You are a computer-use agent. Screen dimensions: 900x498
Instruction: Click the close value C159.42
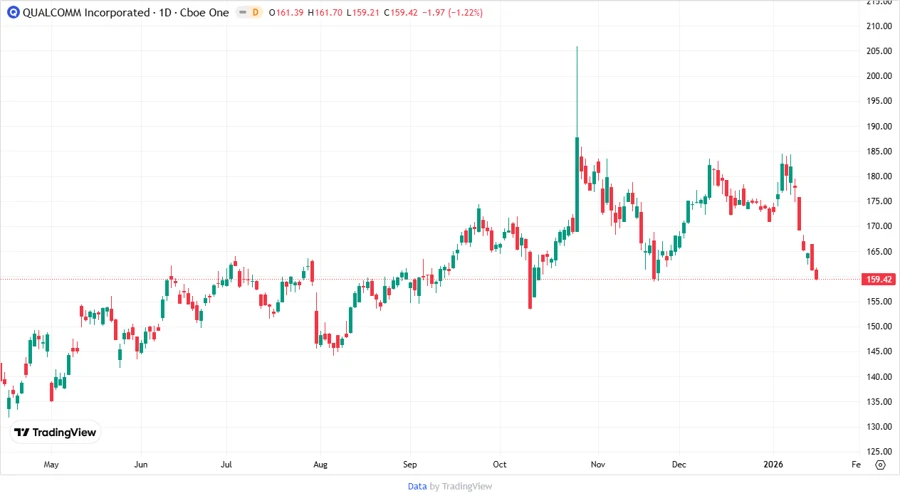(x=401, y=13)
